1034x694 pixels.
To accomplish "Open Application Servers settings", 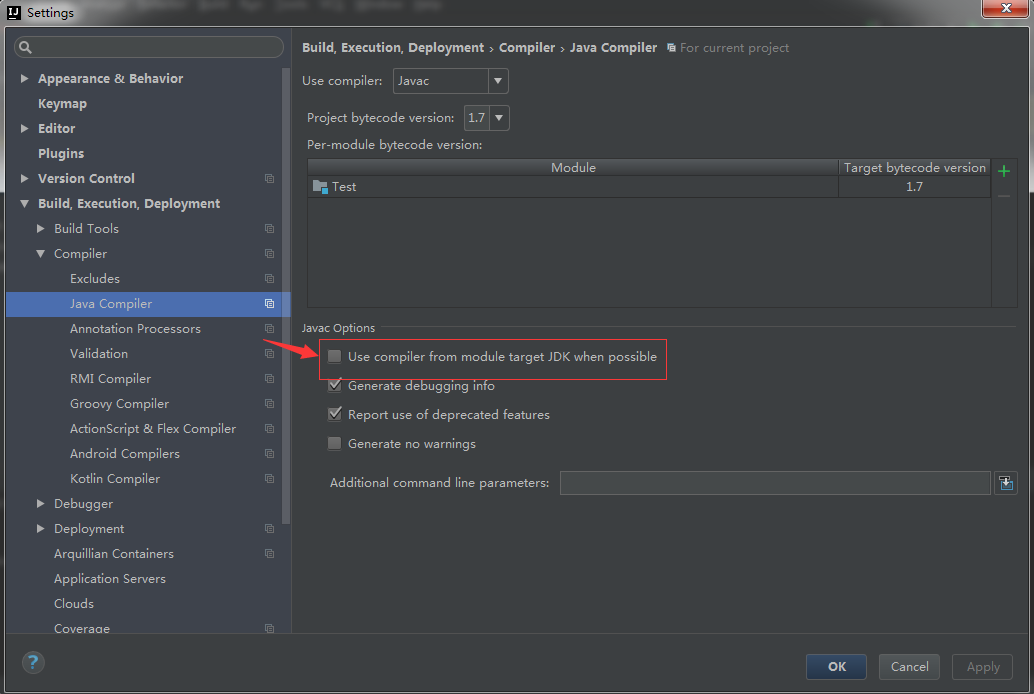I will (x=109, y=579).
